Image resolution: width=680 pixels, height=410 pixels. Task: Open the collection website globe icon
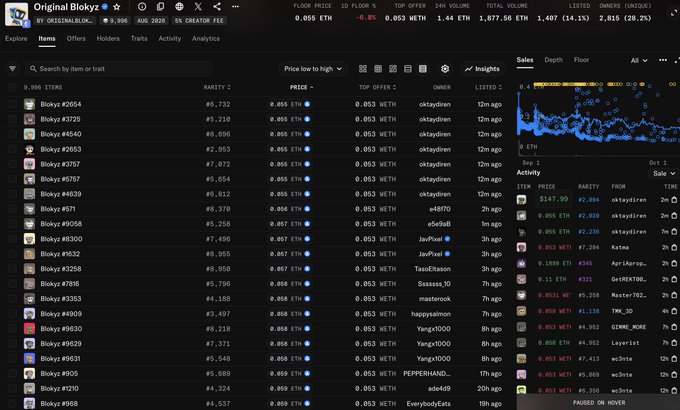(179, 7)
